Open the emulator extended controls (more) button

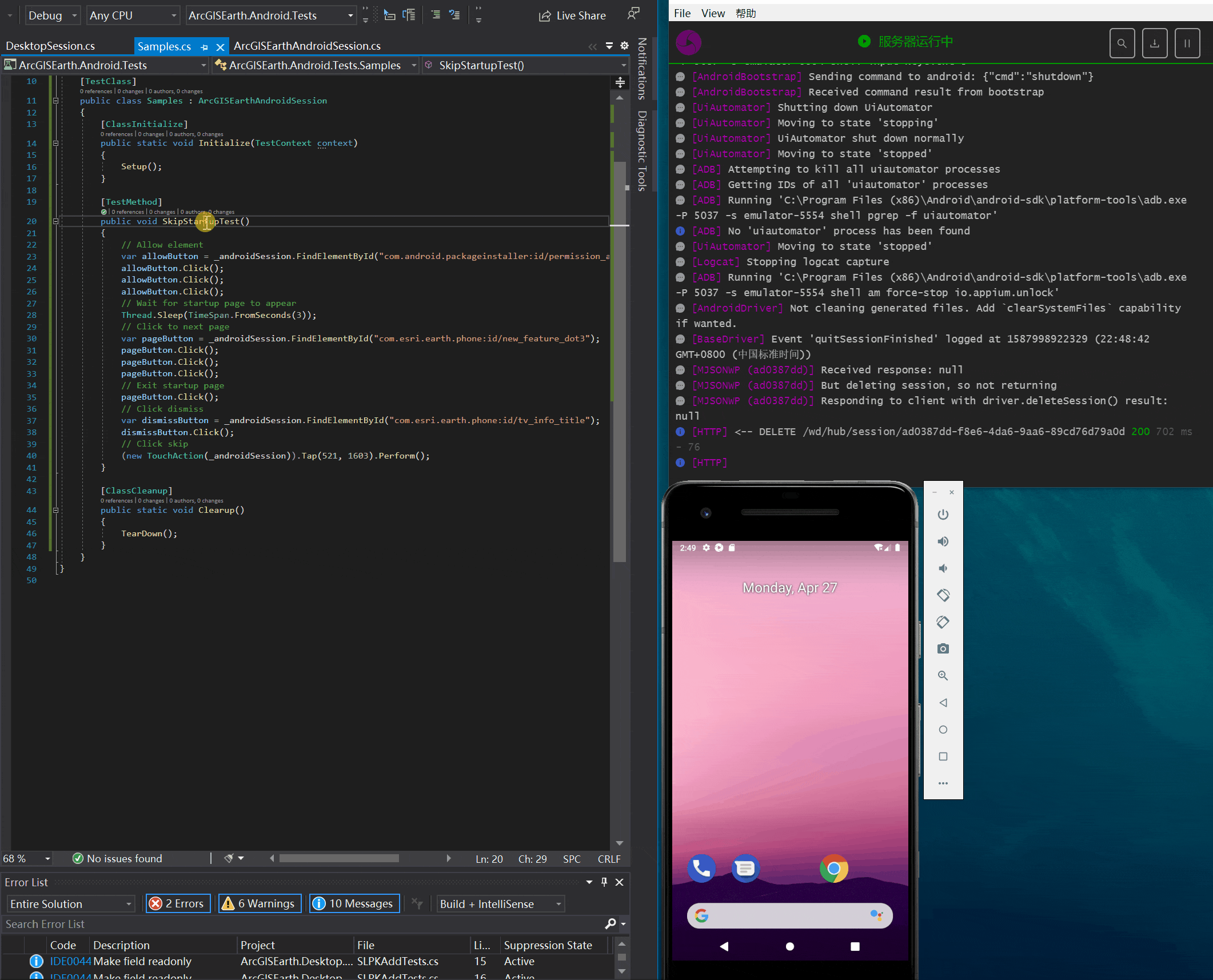pos(943,783)
